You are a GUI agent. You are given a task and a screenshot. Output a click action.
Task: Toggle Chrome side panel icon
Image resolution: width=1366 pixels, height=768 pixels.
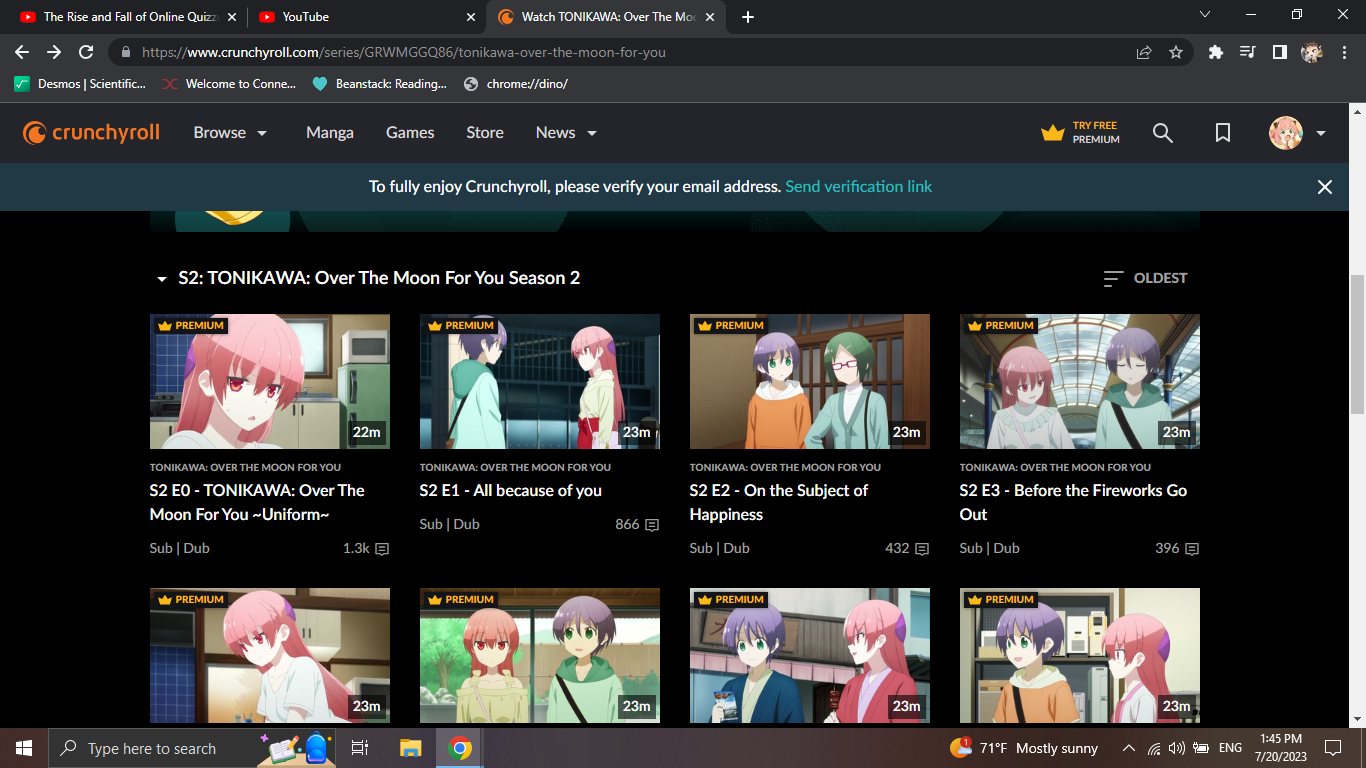pos(1279,52)
